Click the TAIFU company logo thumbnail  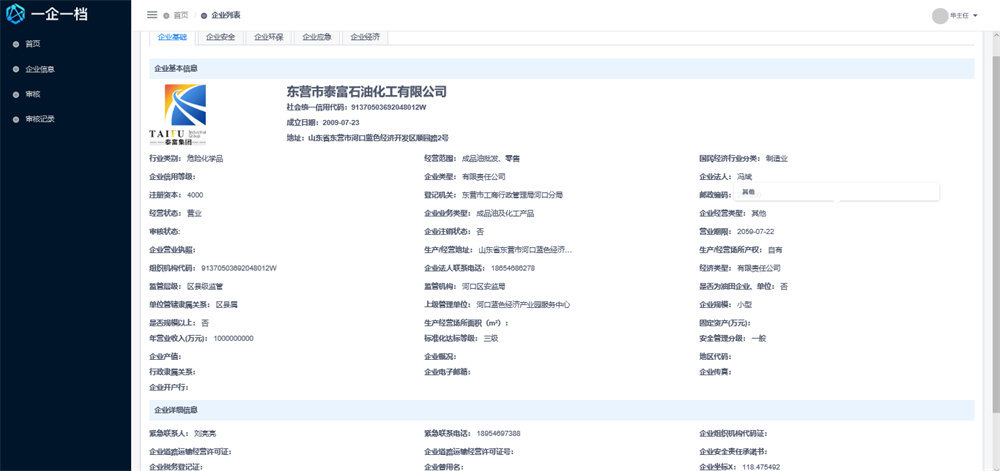click(178, 115)
